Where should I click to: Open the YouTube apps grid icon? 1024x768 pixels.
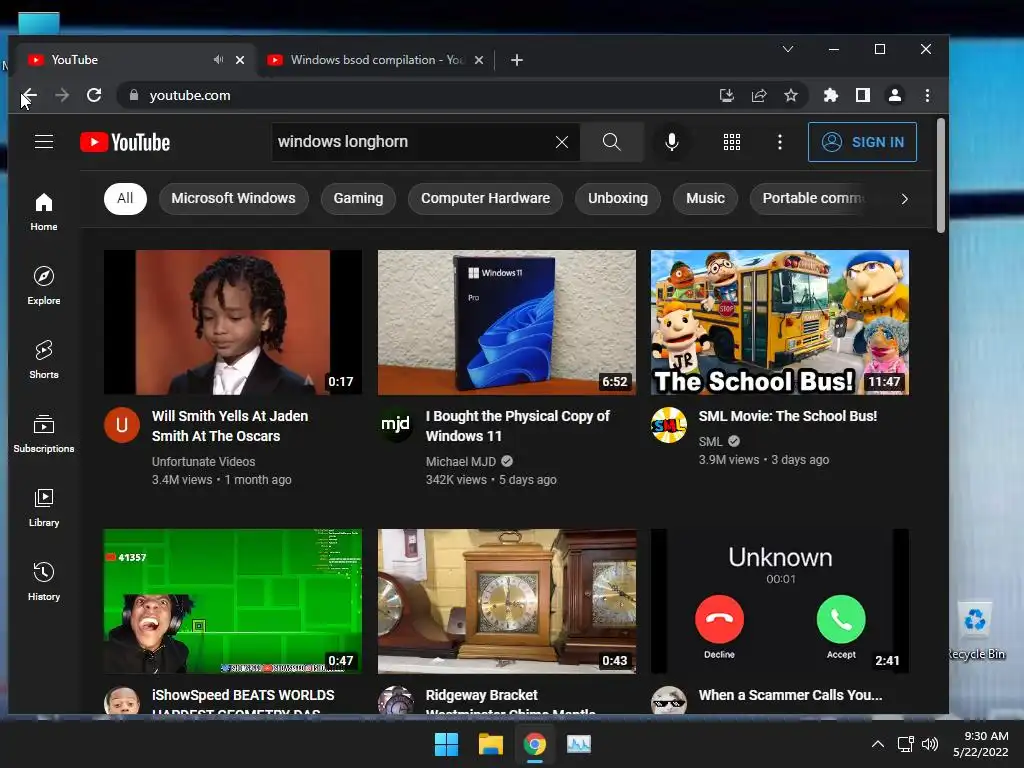732,142
